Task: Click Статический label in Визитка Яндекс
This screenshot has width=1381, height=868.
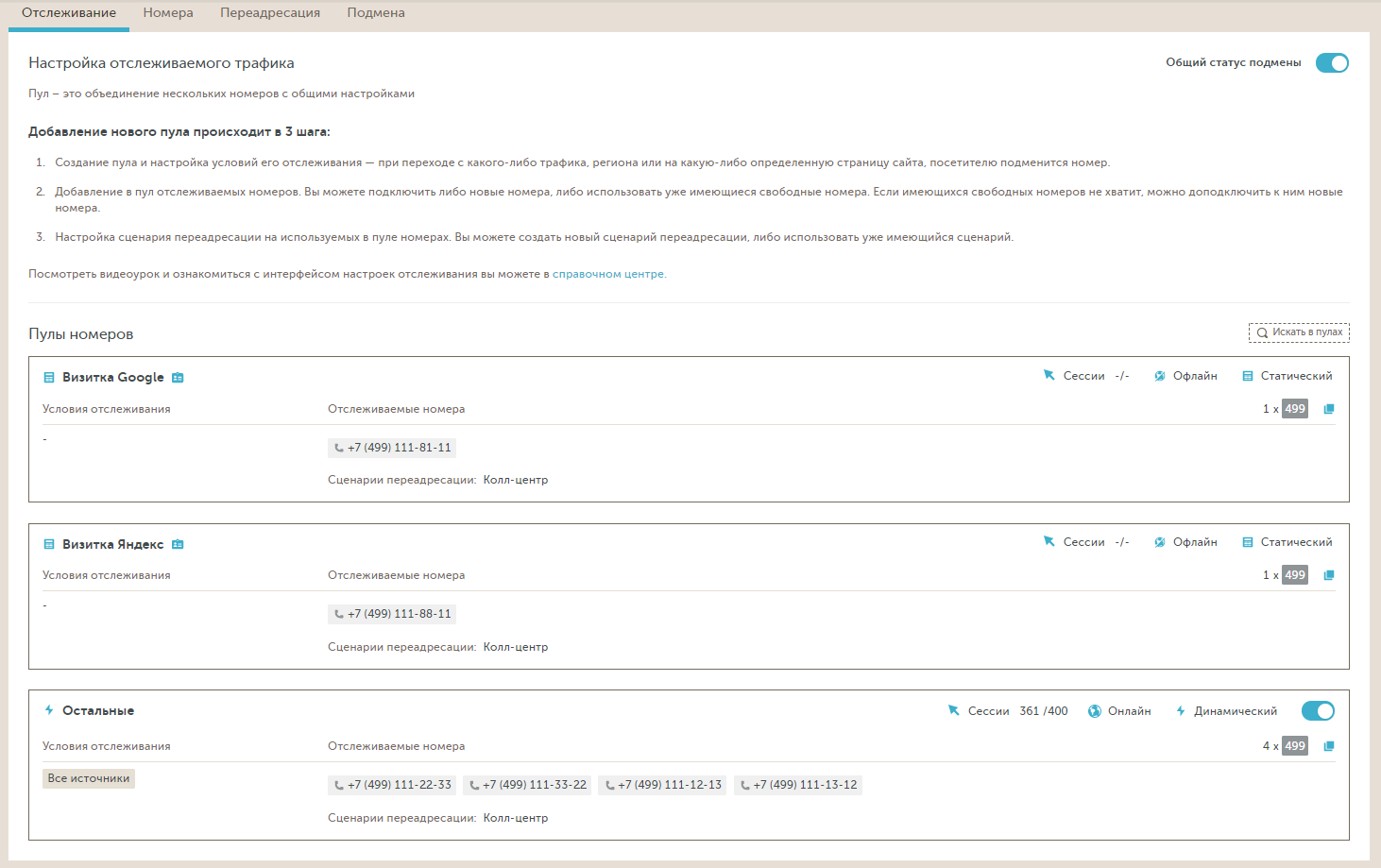Action: click(x=1296, y=542)
